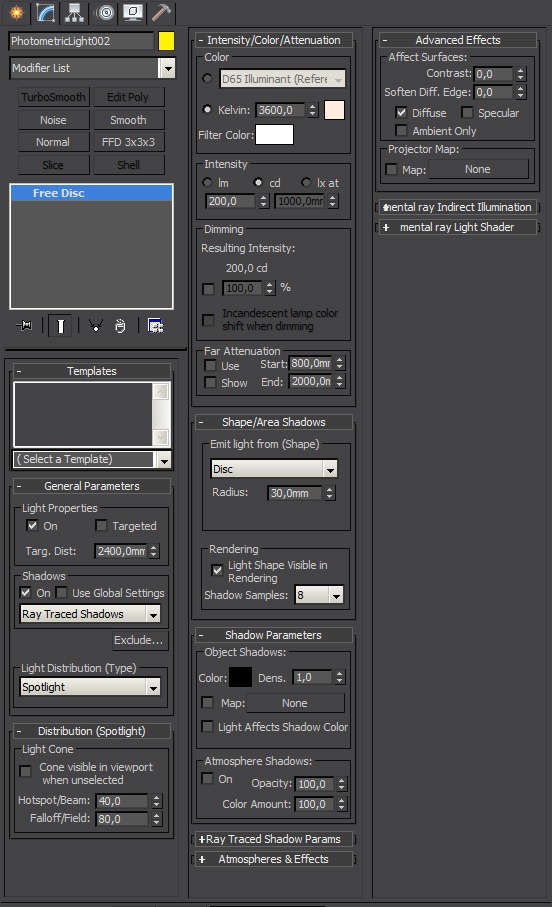Open the Create panel tab

[16, 12]
